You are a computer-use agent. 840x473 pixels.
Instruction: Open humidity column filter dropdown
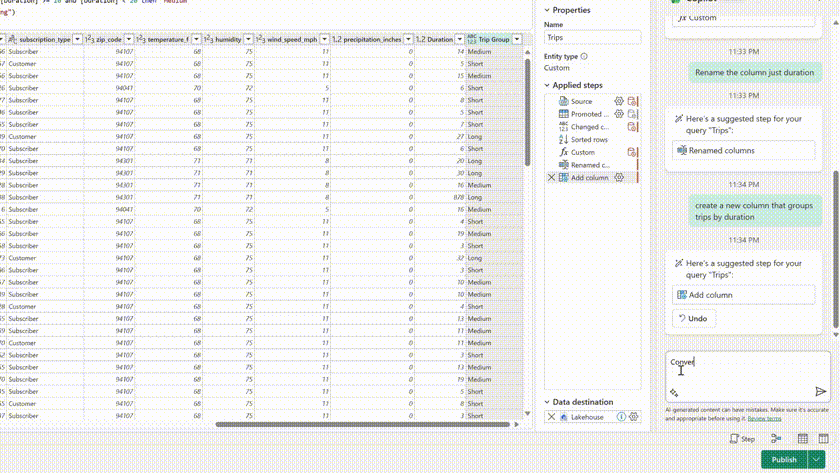pos(248,39)
